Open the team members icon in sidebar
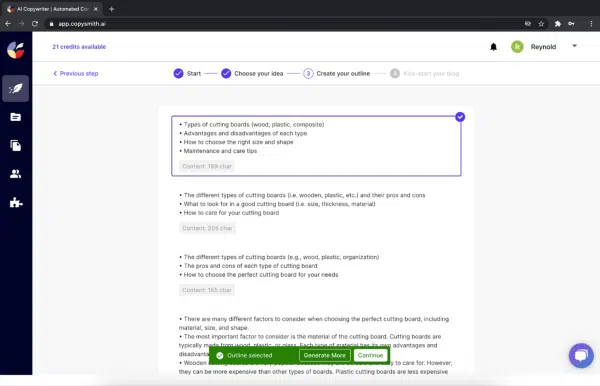 tap(16, 174)
